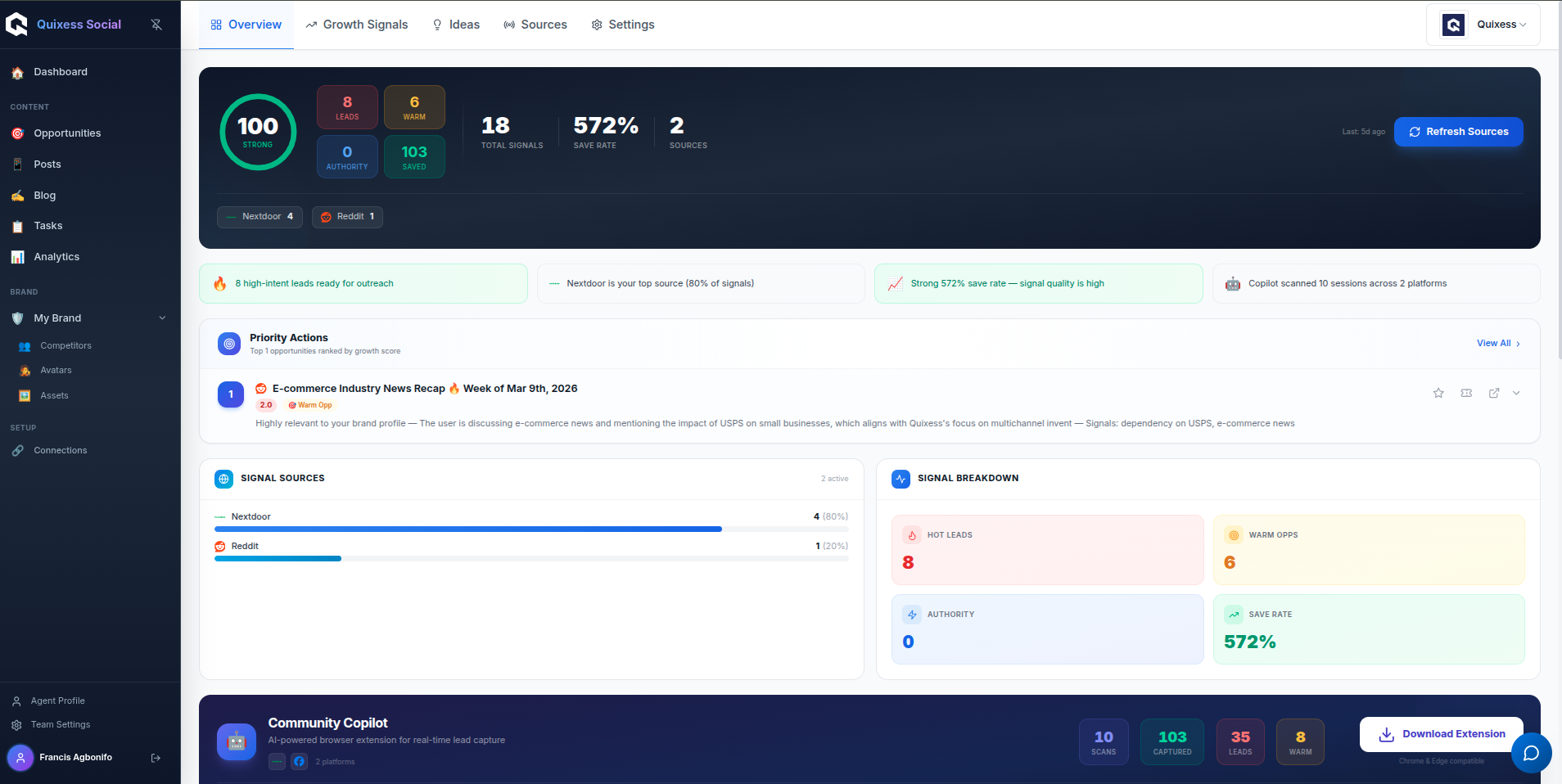Switch to the Overview tab

tap(246, 25)
